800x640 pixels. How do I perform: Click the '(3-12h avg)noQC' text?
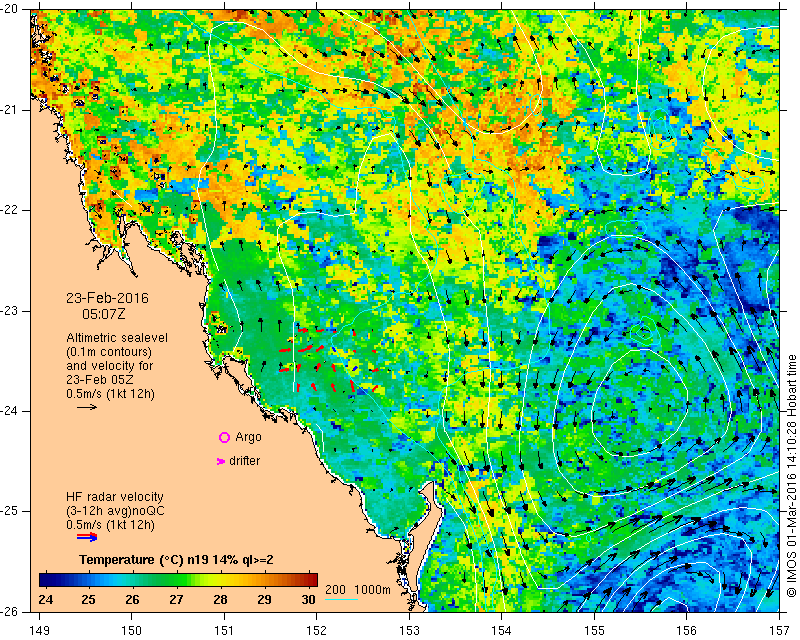[115, 511]
